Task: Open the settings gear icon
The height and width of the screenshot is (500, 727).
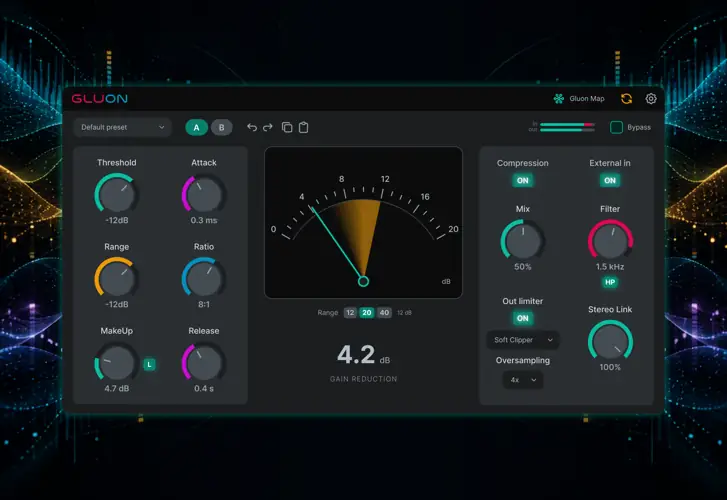Action: point(651,99)
